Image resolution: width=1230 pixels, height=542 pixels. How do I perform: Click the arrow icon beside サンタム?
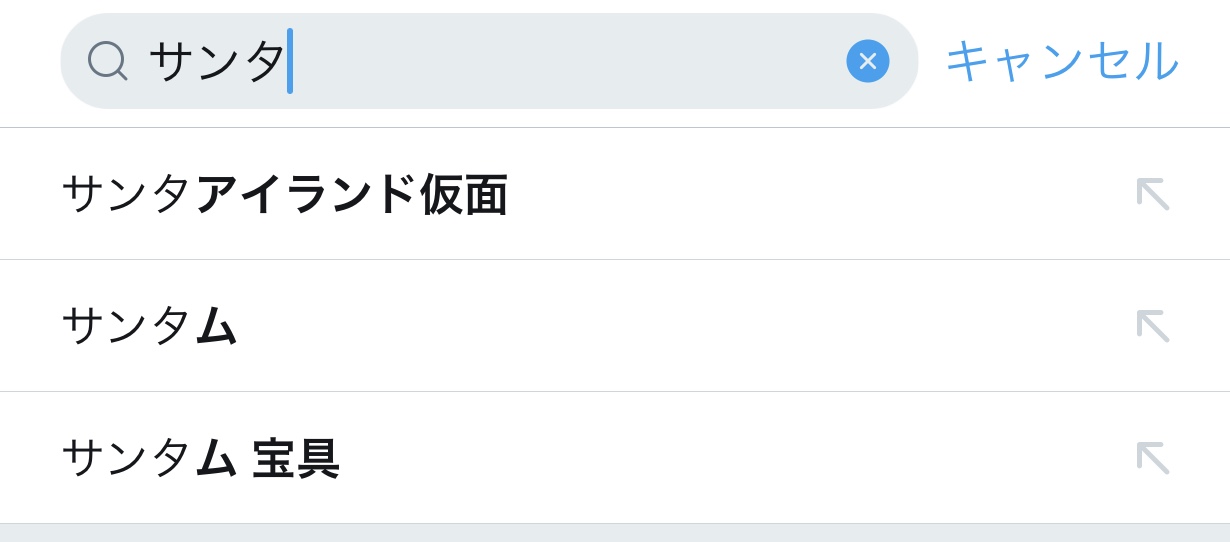(x=1152, y=326)
